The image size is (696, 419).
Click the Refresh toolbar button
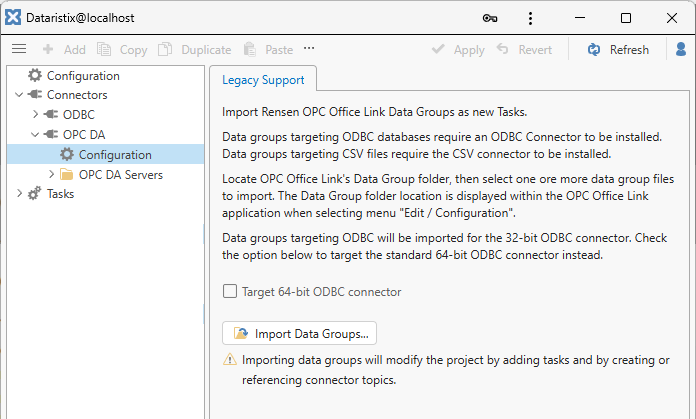[617, 49]
